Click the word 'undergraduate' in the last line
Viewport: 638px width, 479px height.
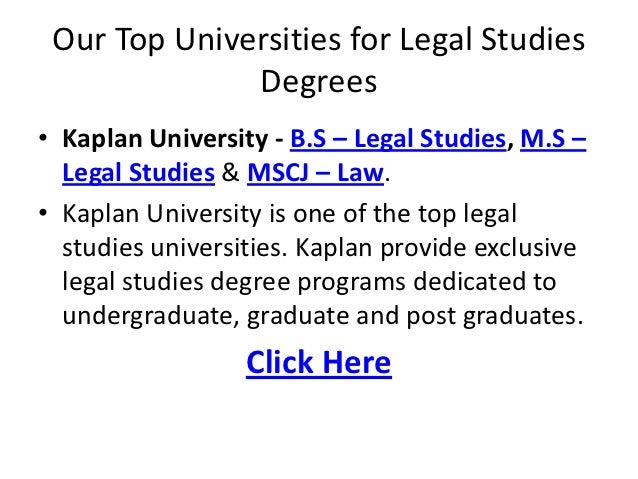tap(151, 315)
